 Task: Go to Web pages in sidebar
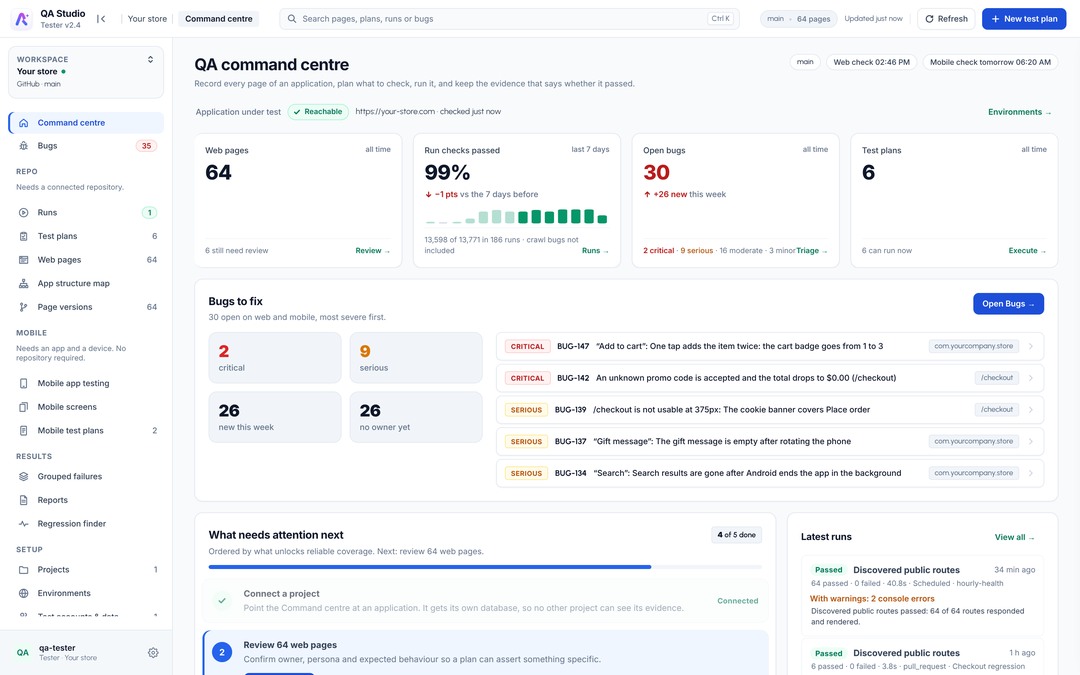86,260
